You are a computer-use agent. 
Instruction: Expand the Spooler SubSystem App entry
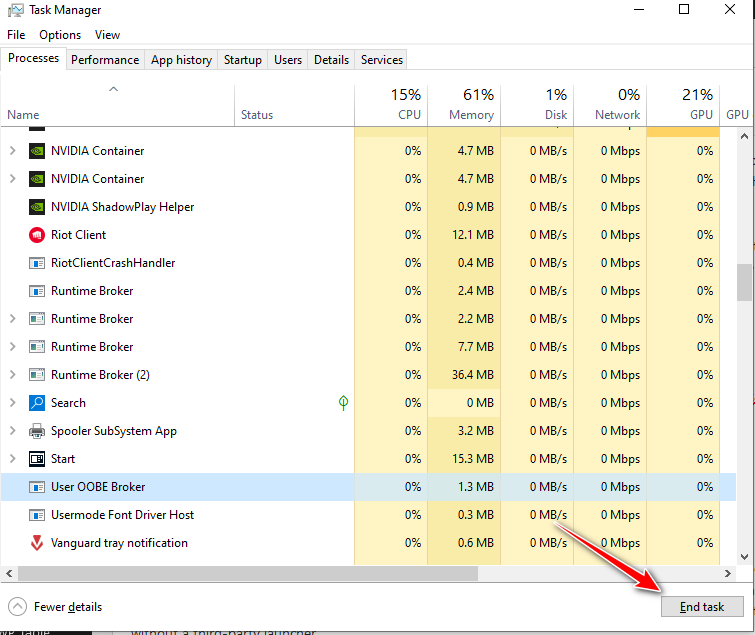pos(12,431)
